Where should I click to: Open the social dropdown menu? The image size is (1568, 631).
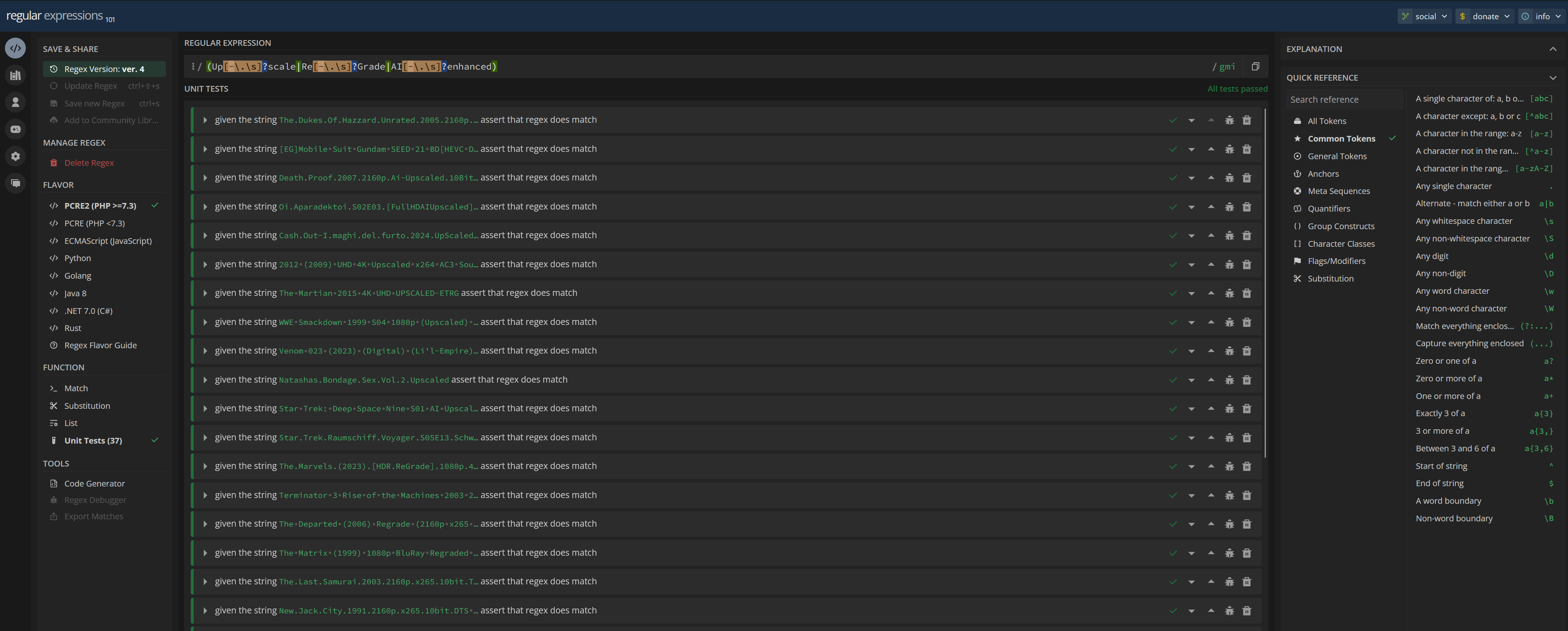point(1425,16)
